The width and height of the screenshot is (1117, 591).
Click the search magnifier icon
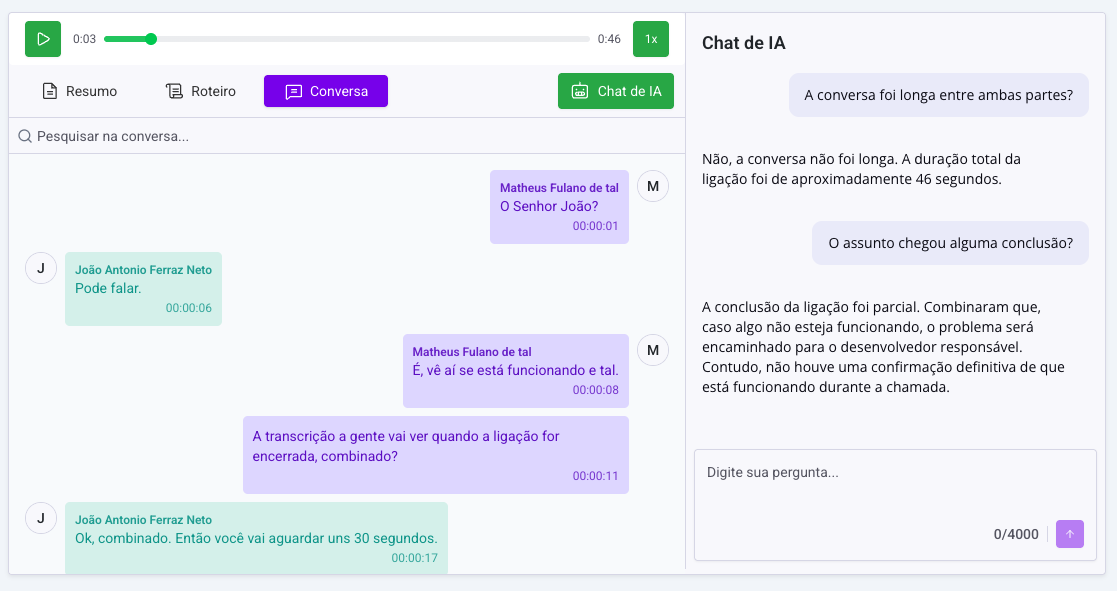[x=25, y=136]
